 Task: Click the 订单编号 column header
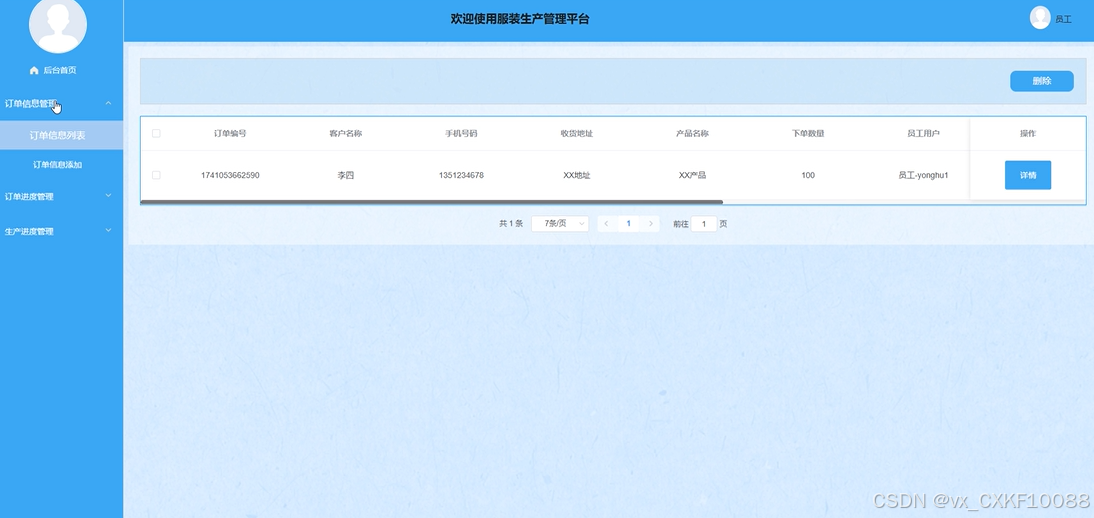(x=230, y=133)
